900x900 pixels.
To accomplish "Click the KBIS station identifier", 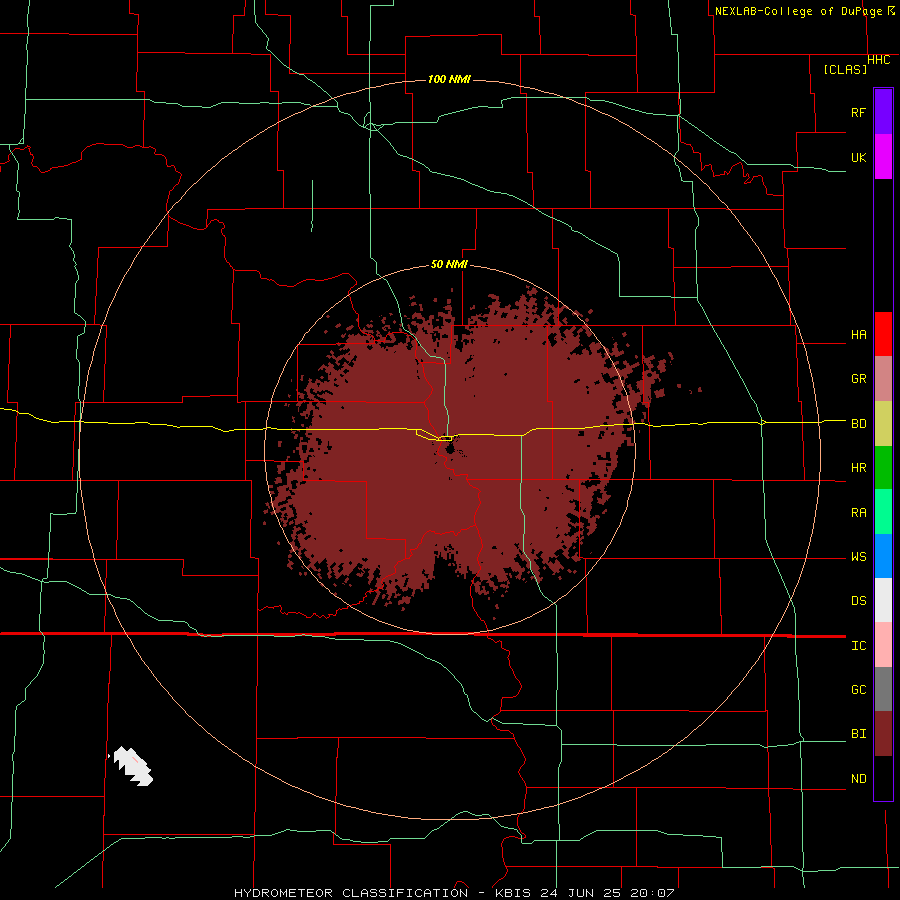I will tap(513, 893).
